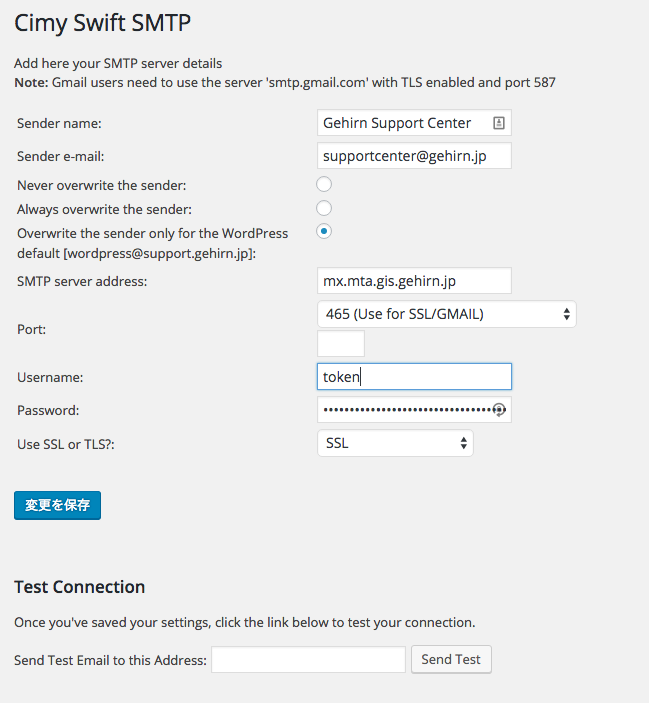Expand the SSL or TLS dropdown
The height and width of the screenshot is (703, 649).
click(x=395, y=443)
